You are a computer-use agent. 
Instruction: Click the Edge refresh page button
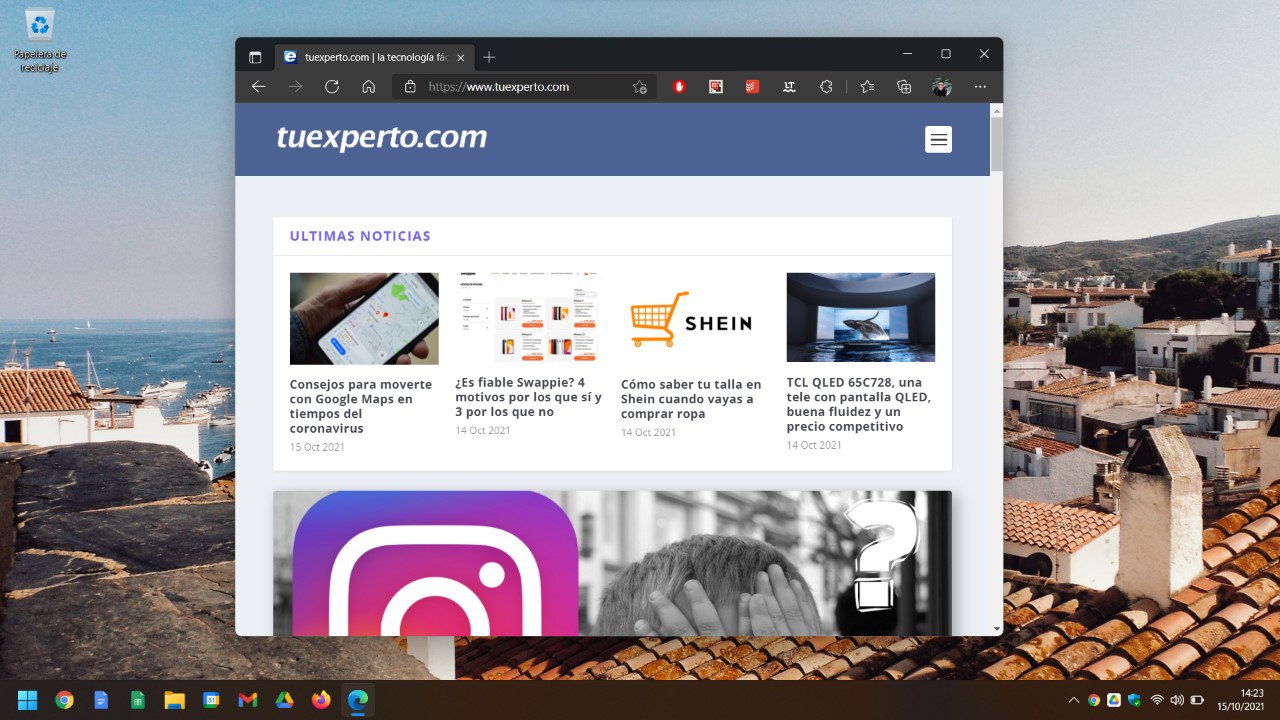[x=332, y=87]
